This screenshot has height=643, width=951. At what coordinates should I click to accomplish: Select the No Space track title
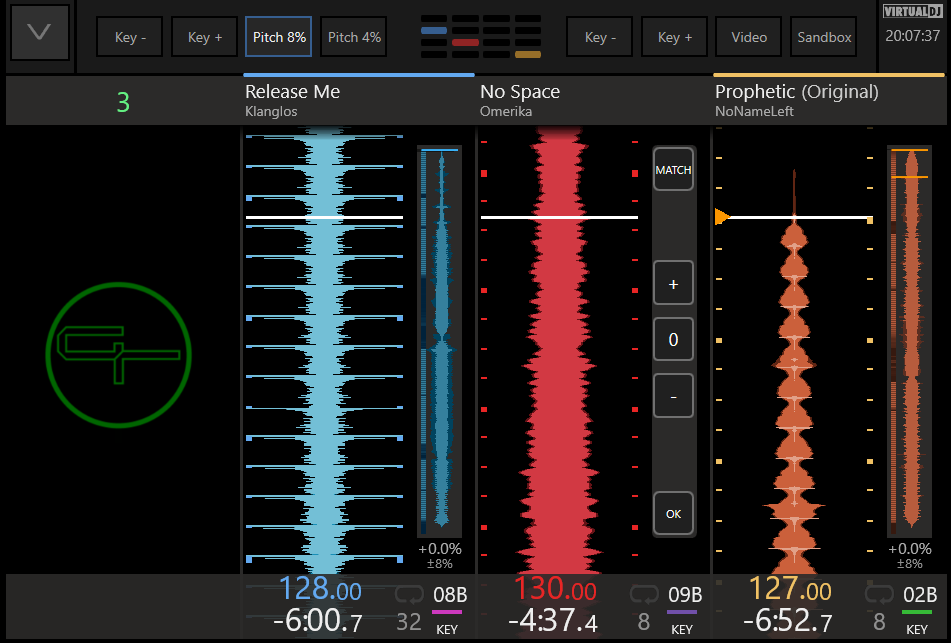pyautogui.click(x=520, y=92)
